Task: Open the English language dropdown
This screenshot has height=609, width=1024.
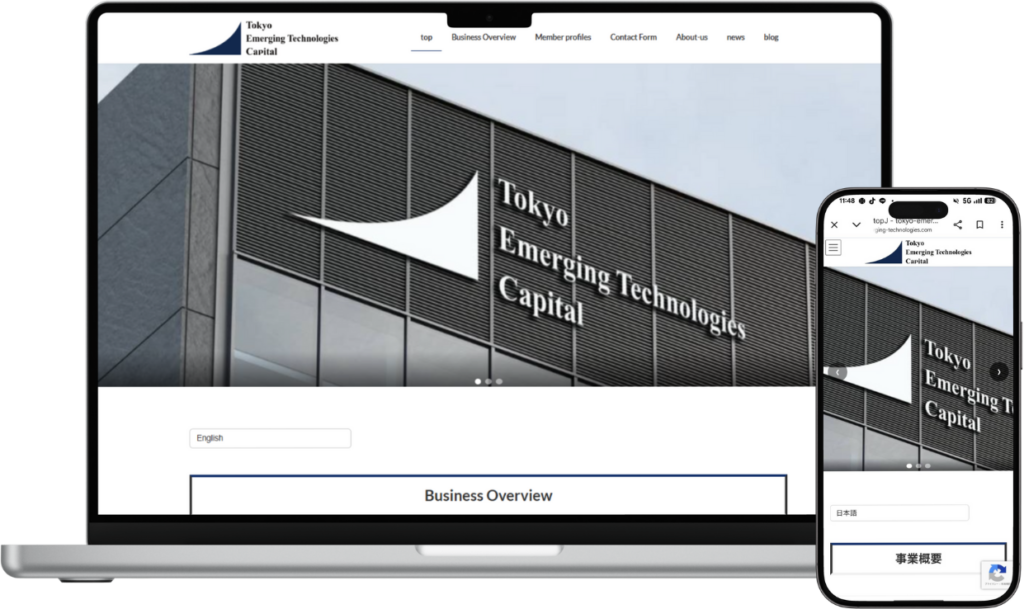Action: [x=270, y=438]
